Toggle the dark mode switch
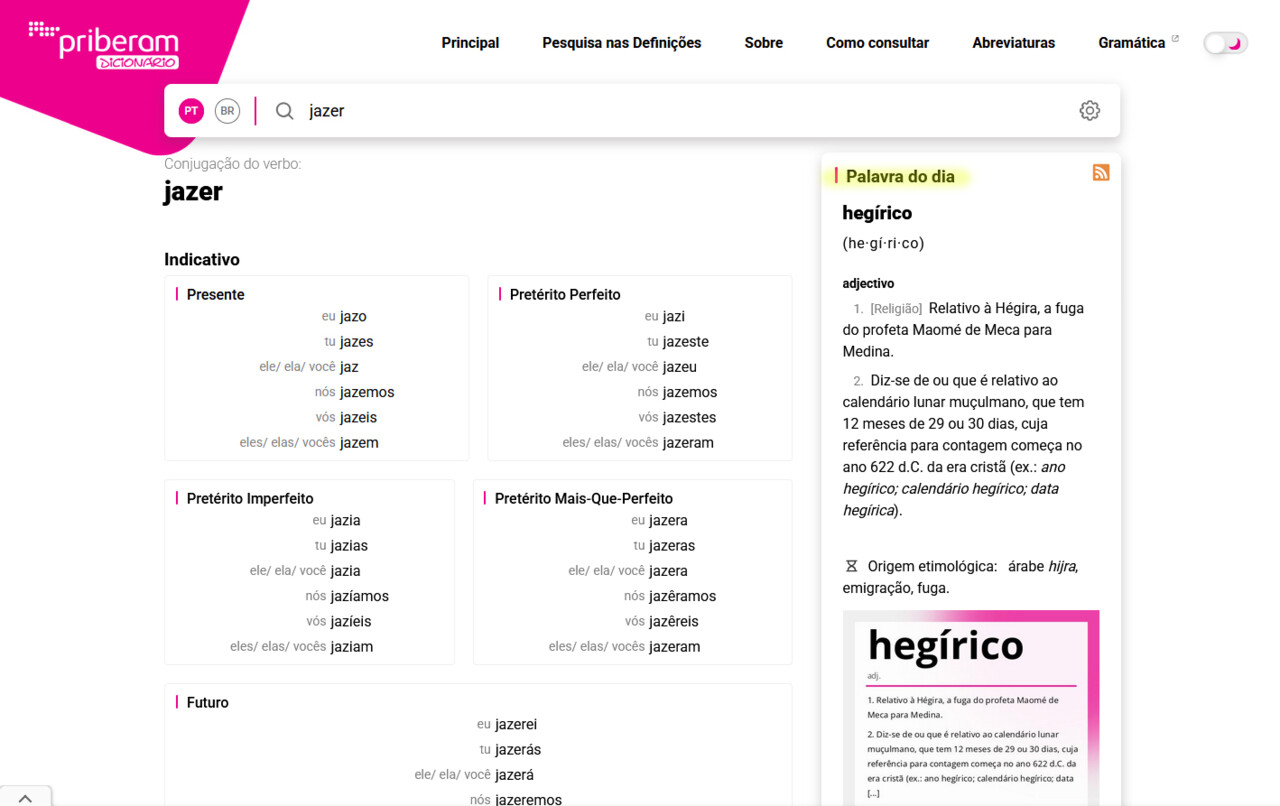The width and height of the screenshot is (1280, 806). coord(1224,43)
